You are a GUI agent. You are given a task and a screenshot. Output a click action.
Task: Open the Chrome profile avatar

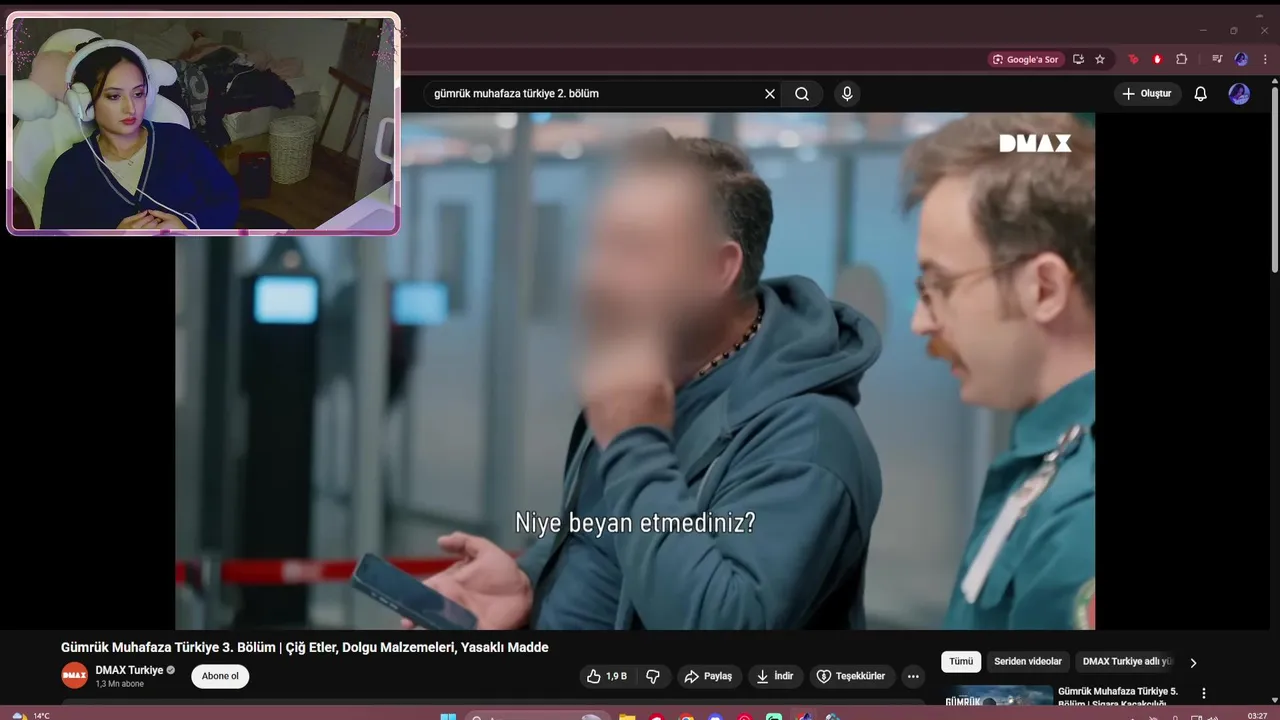tap(1241, 59)
